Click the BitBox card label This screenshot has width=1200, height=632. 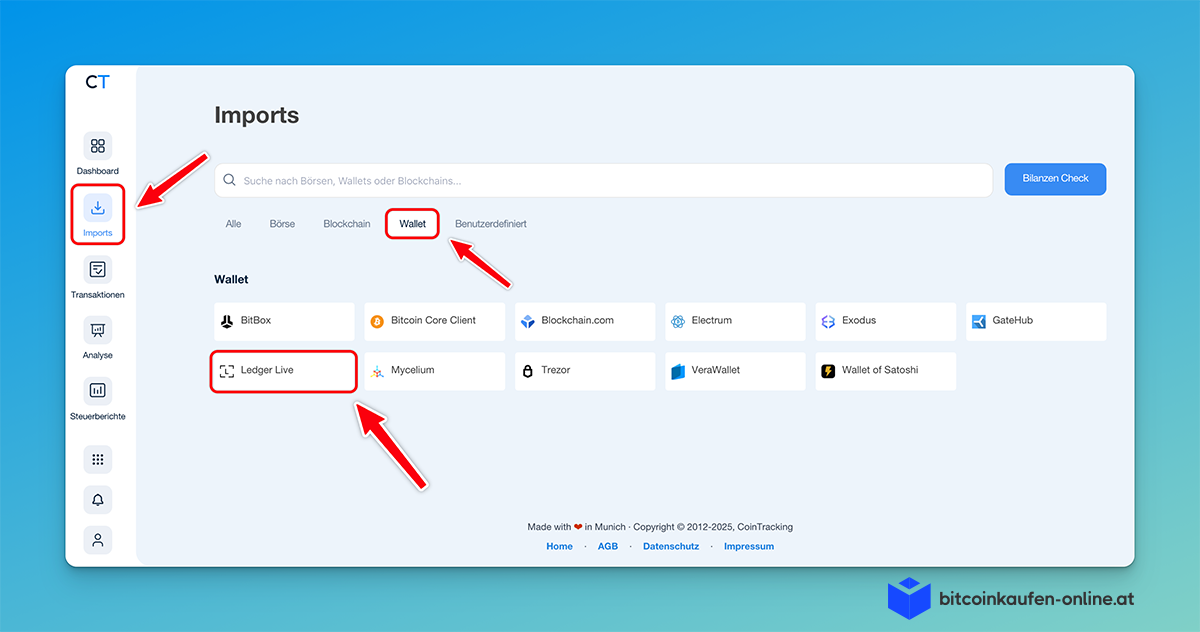256,321
